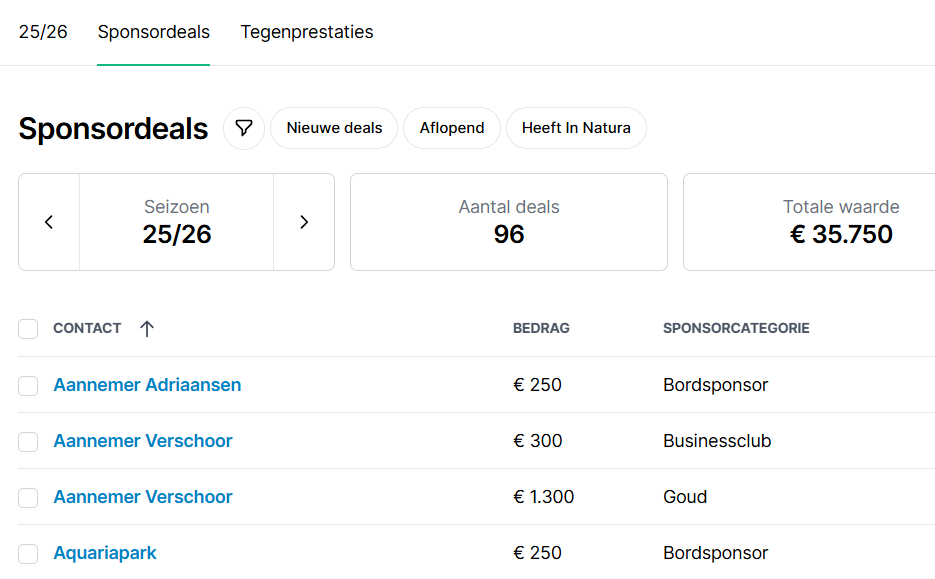Select checkbox for Aannemer Verschoor Businessclub deal
Image resolution: width=935 pixels, height=579 pixels.
click(28, 441)
